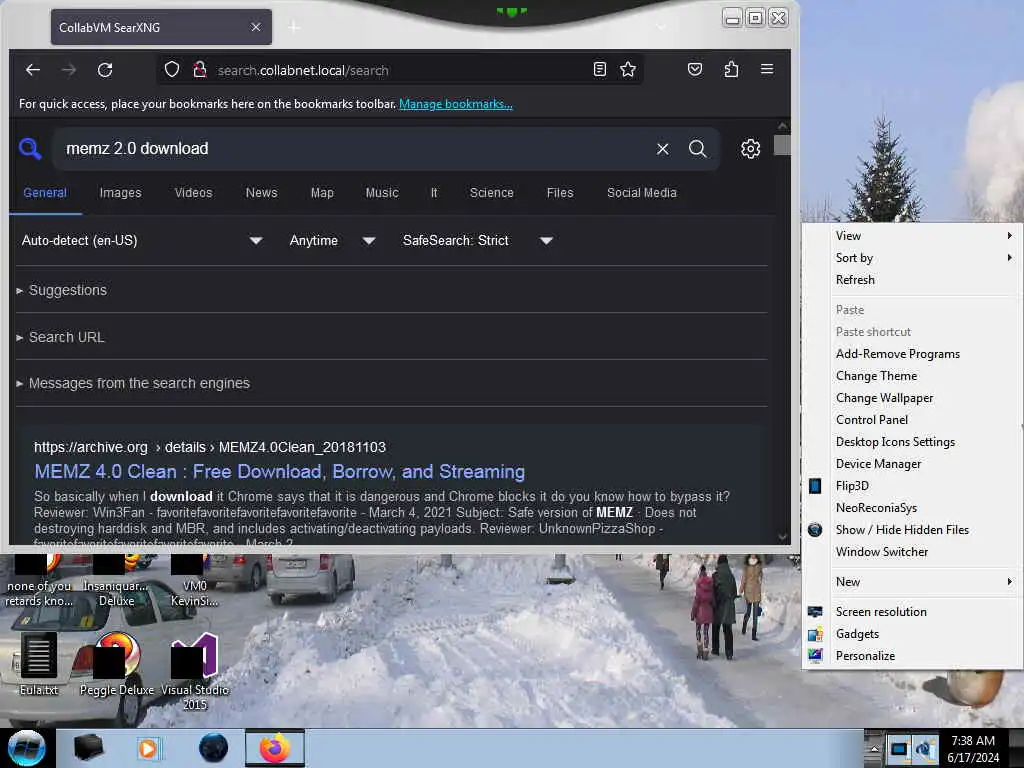Select the Visual Studio 2015 desktop icon

pos(195,671)
